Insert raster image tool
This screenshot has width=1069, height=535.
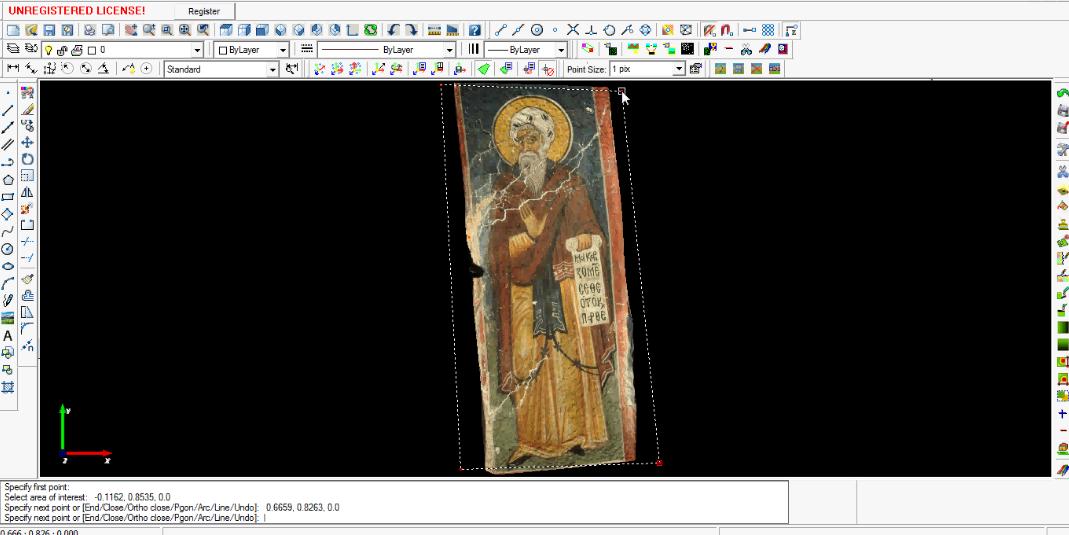click(8, 318)
